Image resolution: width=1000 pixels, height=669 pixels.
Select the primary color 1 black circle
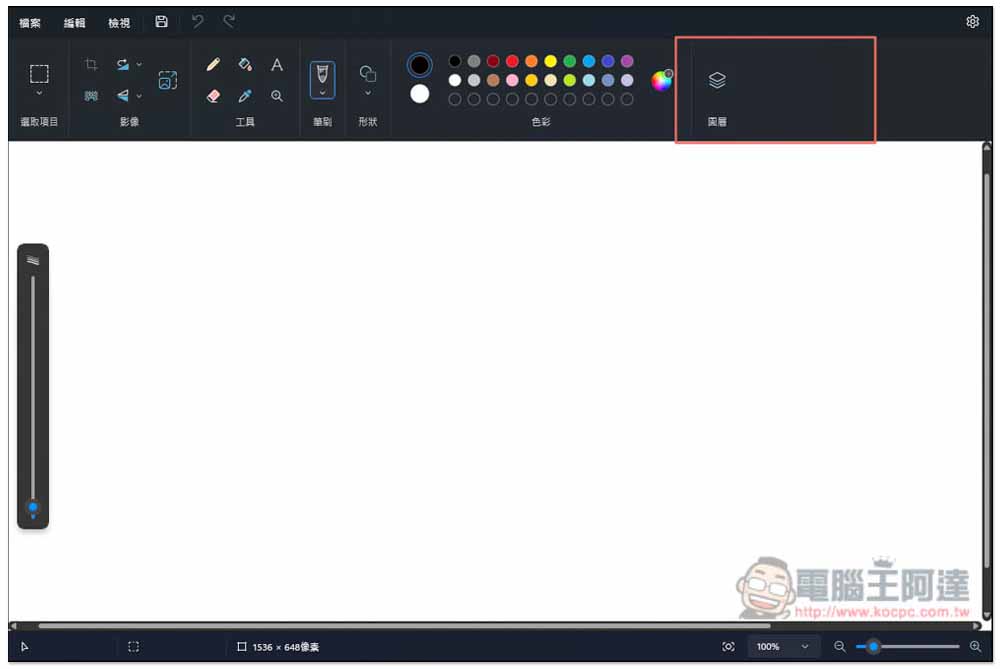pos(420,65)
